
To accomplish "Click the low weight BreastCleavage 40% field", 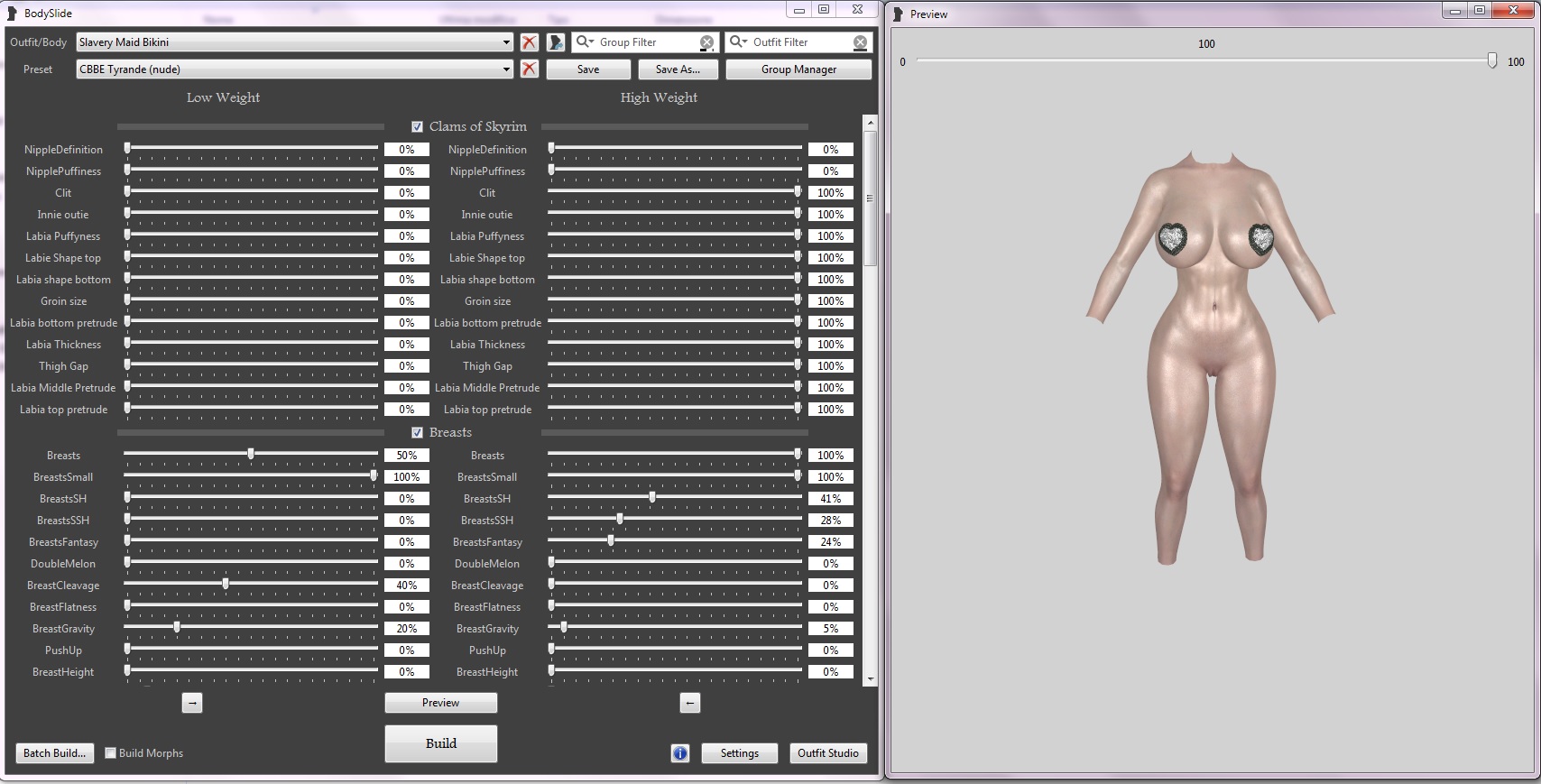I will point(407,586).
